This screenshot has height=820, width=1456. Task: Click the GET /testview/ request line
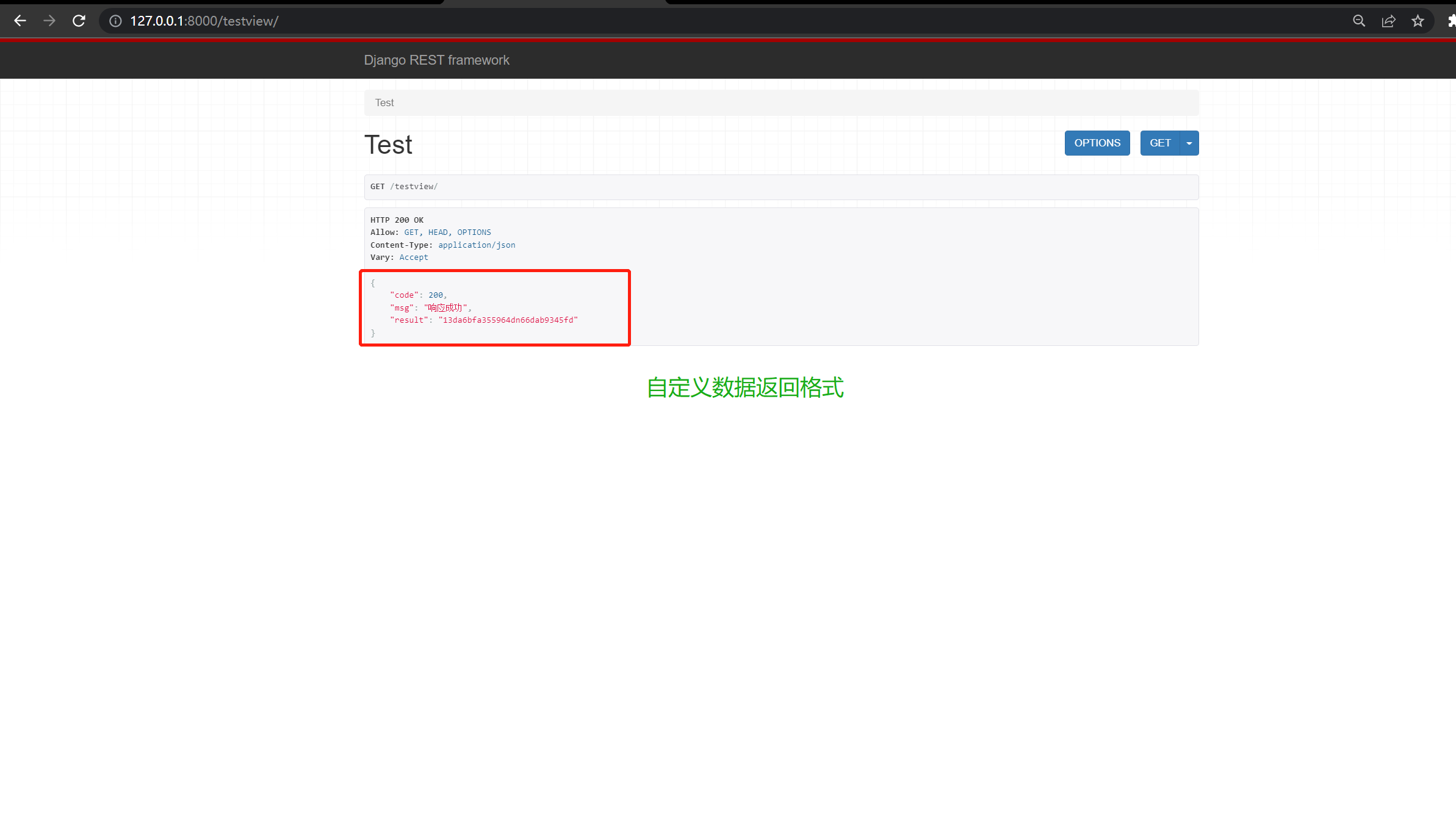[404, 187]
